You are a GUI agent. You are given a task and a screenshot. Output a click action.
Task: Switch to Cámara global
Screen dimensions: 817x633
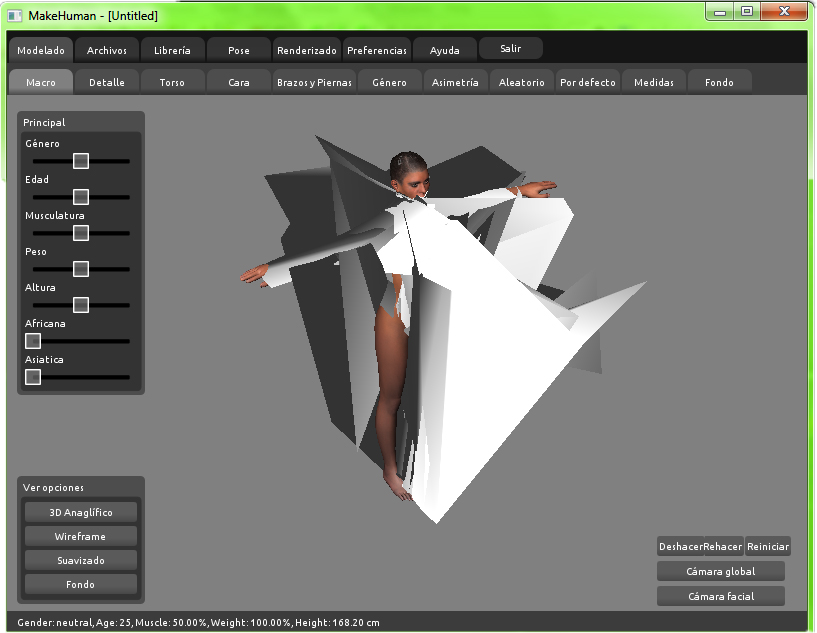721,571
